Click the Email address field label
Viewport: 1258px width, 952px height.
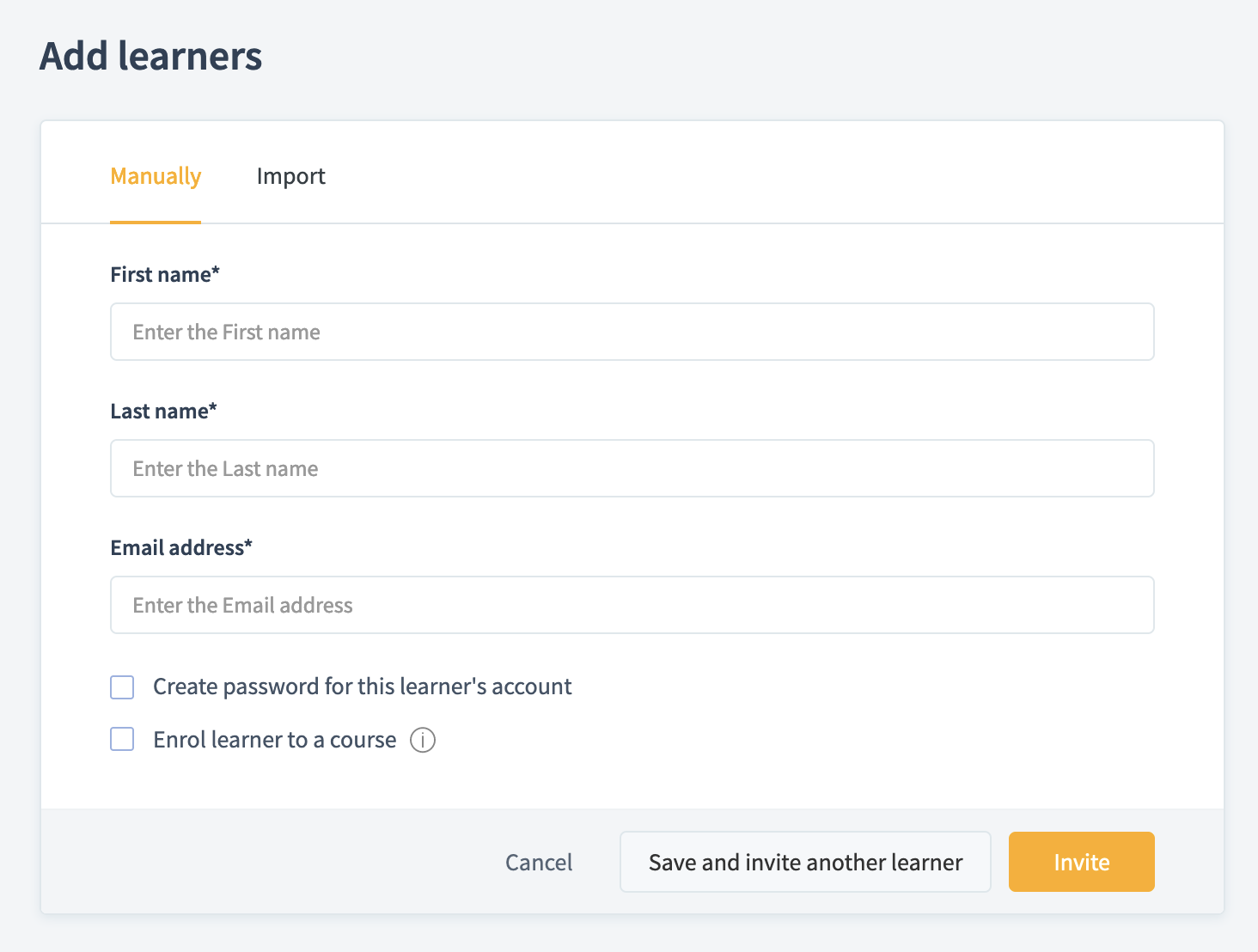[x=177, y=548]
